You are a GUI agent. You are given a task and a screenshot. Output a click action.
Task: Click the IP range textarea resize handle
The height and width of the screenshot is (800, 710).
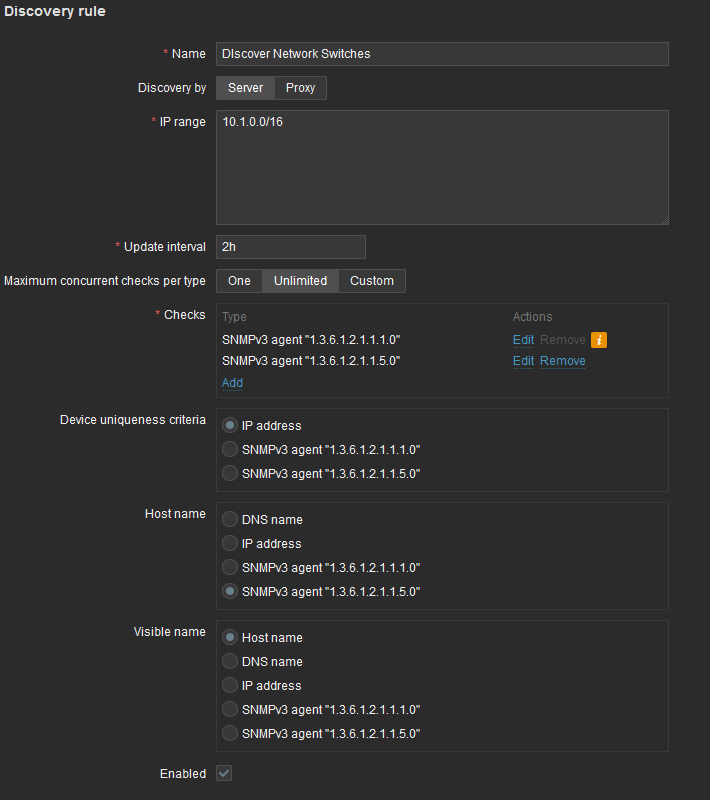click(x=662, y=218)
